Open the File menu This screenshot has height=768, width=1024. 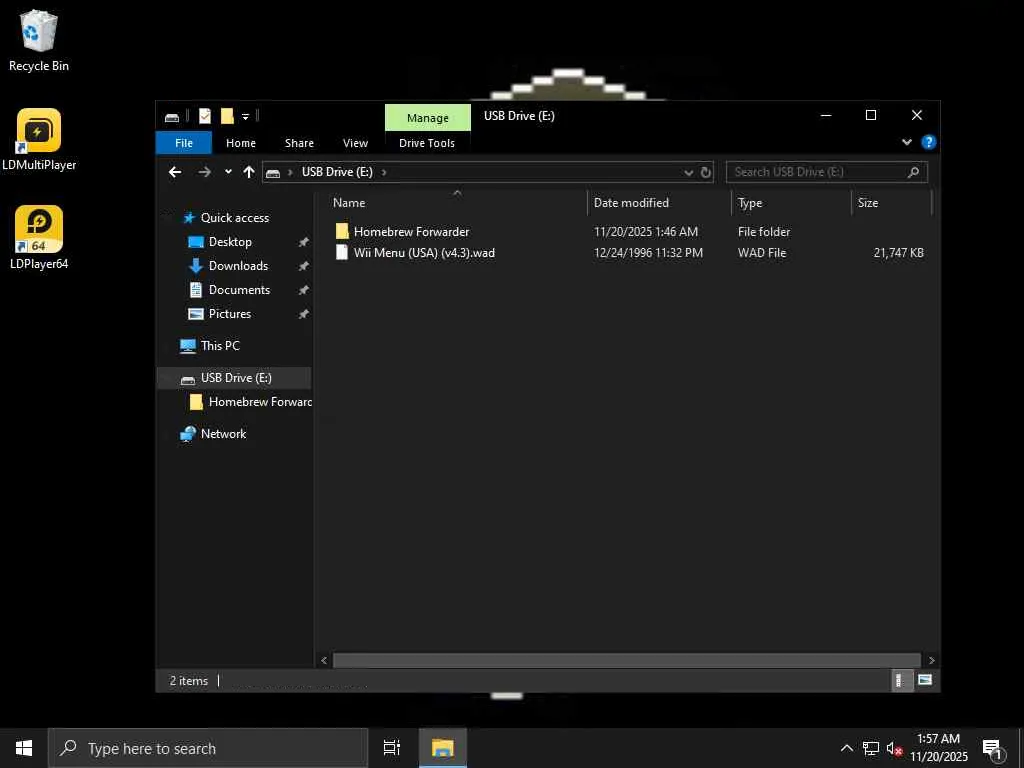(x=184, y=143)
